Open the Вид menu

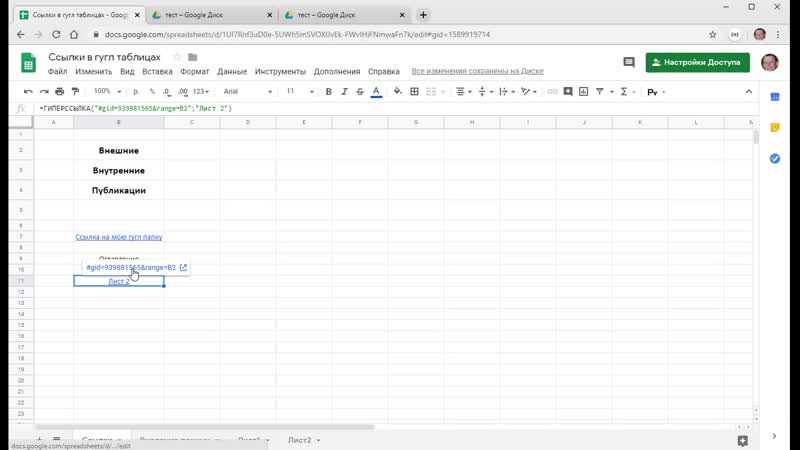(x=127, y=71)
